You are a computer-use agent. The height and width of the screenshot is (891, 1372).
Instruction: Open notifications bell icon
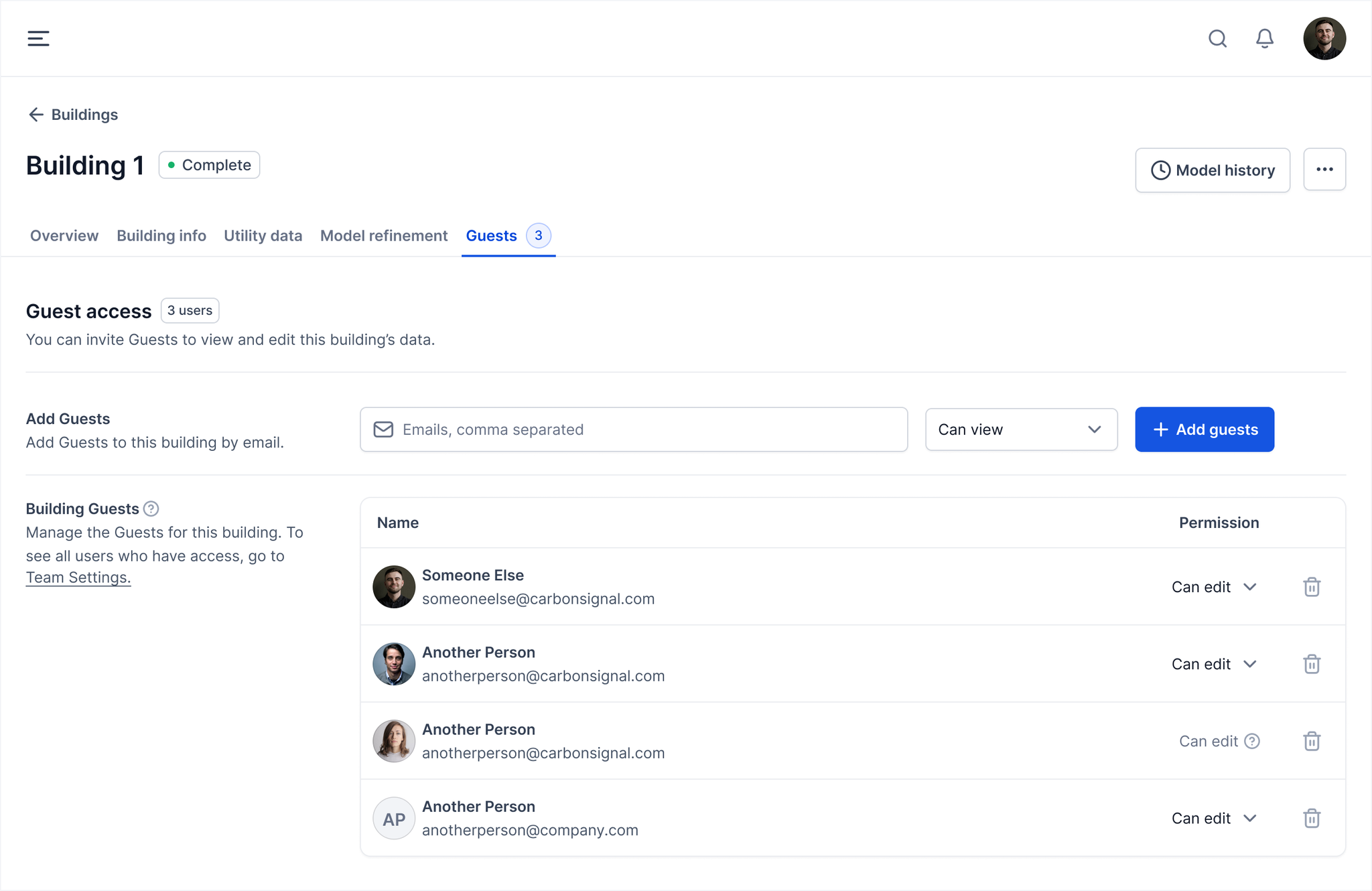pos(1264,38)
